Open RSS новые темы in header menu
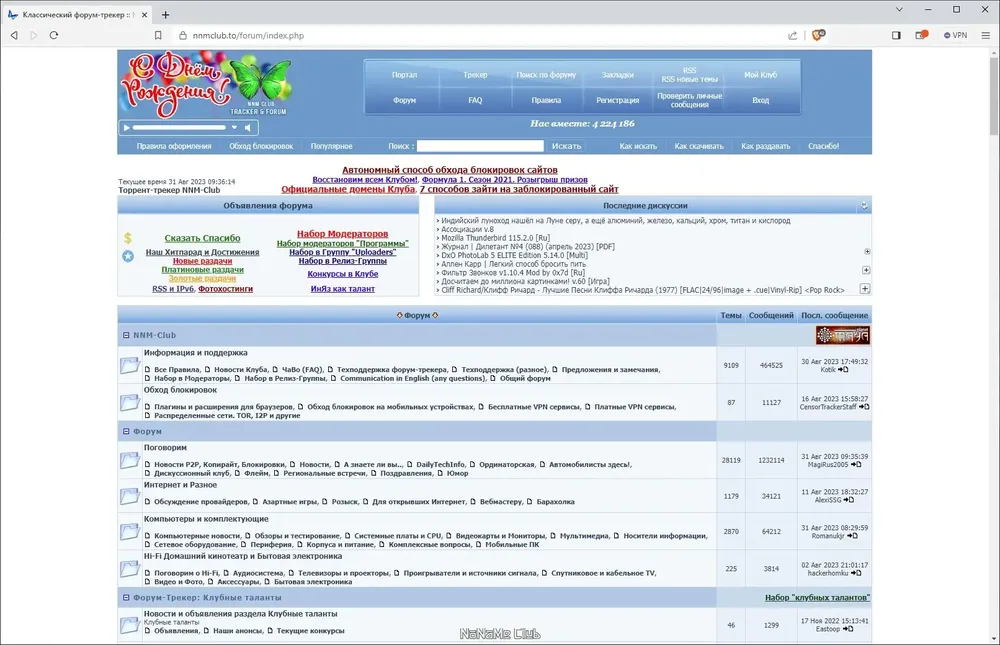Screen dimensions: 1000x645 point(689,79)
